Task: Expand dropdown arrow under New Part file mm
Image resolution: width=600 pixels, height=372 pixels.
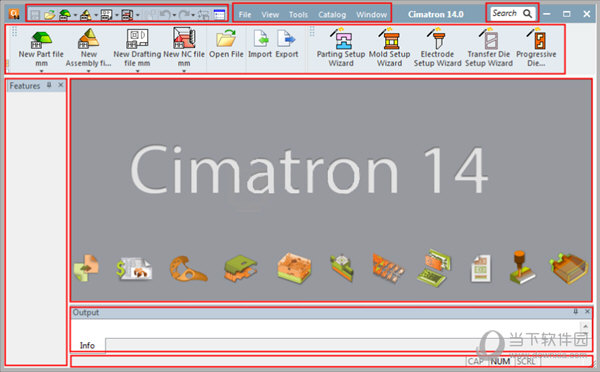Action: point(41,71)
